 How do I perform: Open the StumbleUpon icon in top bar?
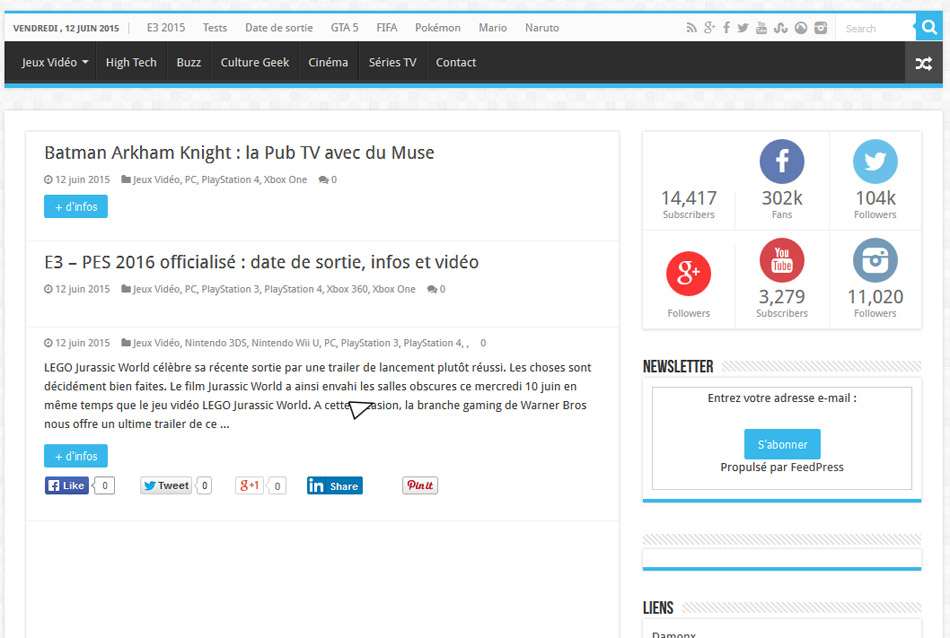point(781,28)
